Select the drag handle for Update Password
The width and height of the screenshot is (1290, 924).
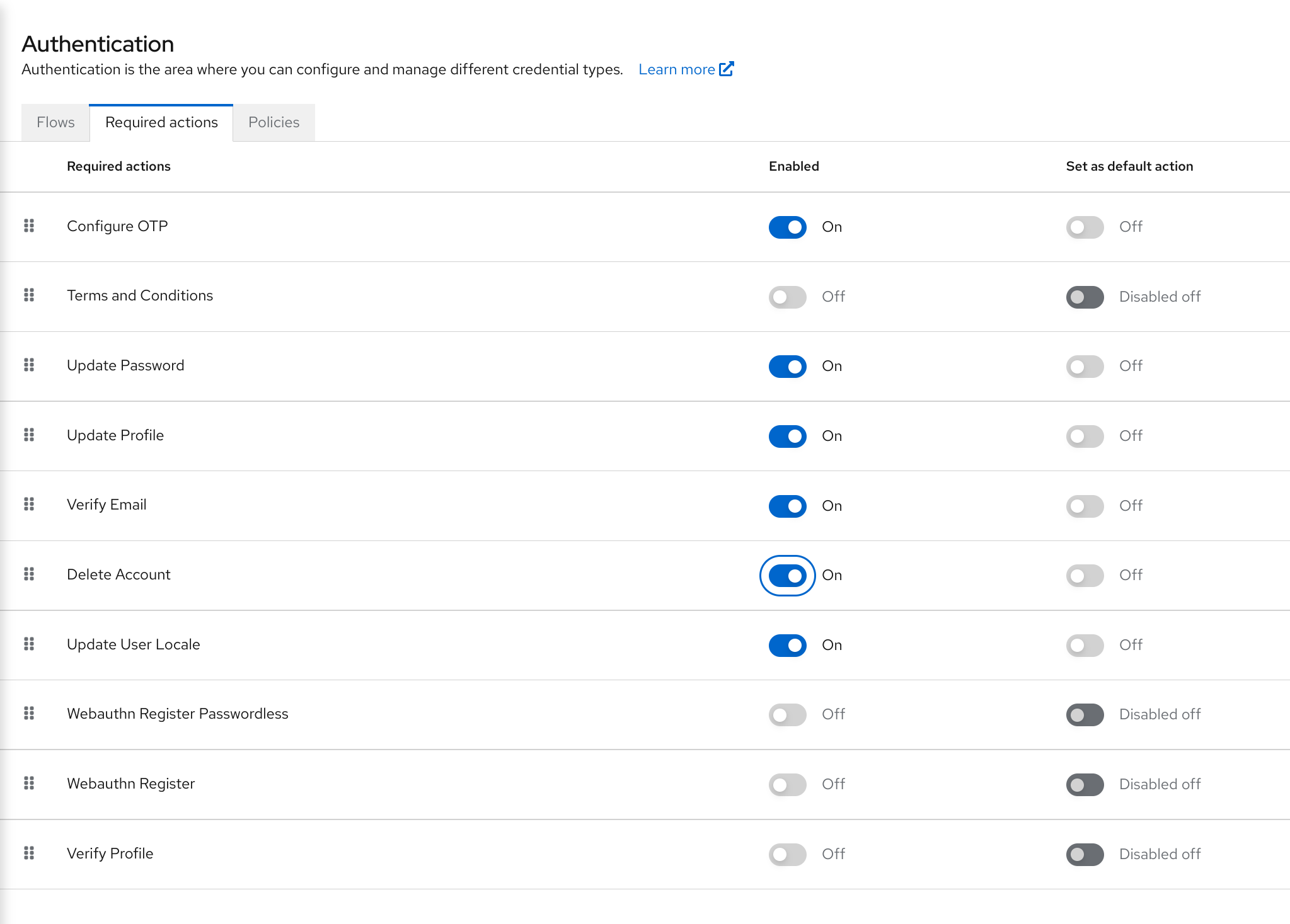click(x=28, y=366)
